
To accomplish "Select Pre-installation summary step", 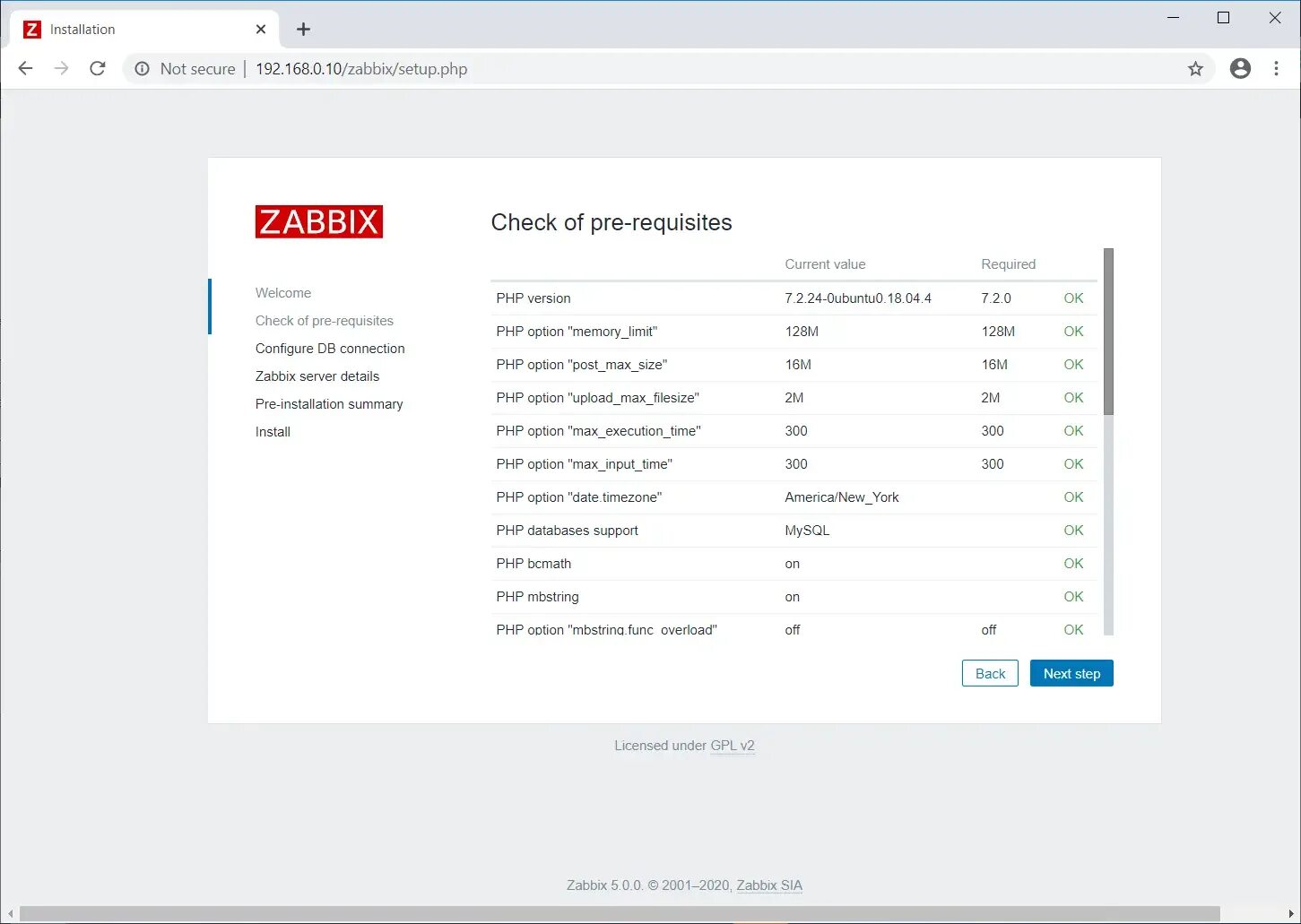I will point(329,404).
